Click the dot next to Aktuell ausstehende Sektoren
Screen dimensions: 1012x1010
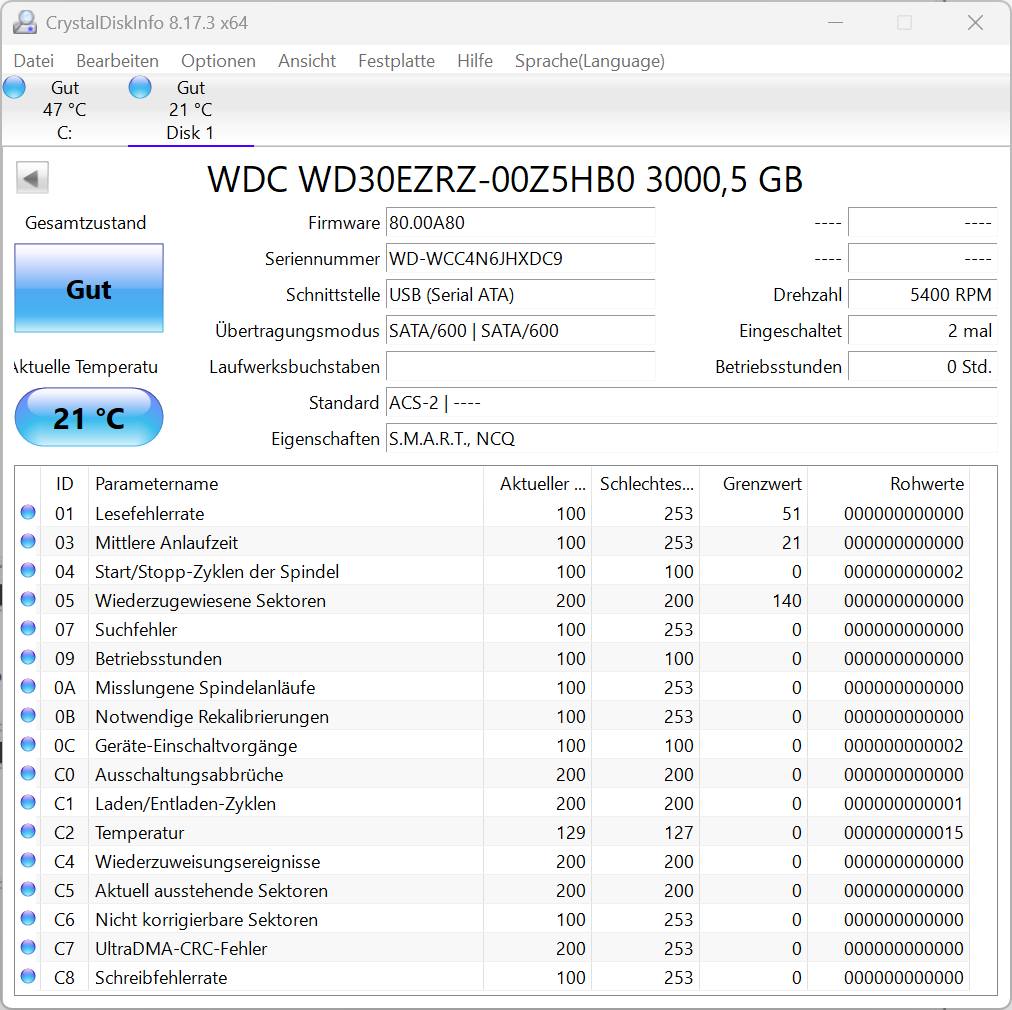29,890
